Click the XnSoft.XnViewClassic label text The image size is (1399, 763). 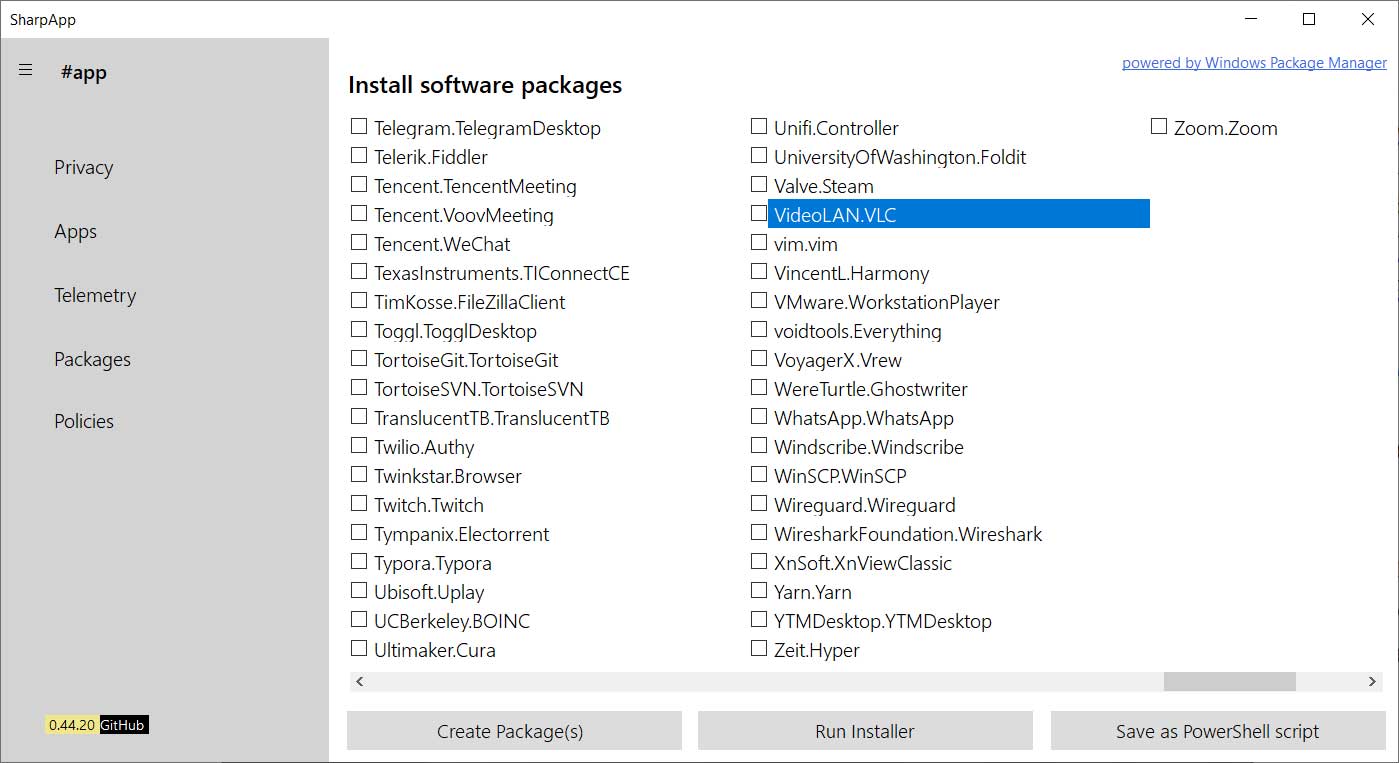pyautogui.click(x=863, y=563)
